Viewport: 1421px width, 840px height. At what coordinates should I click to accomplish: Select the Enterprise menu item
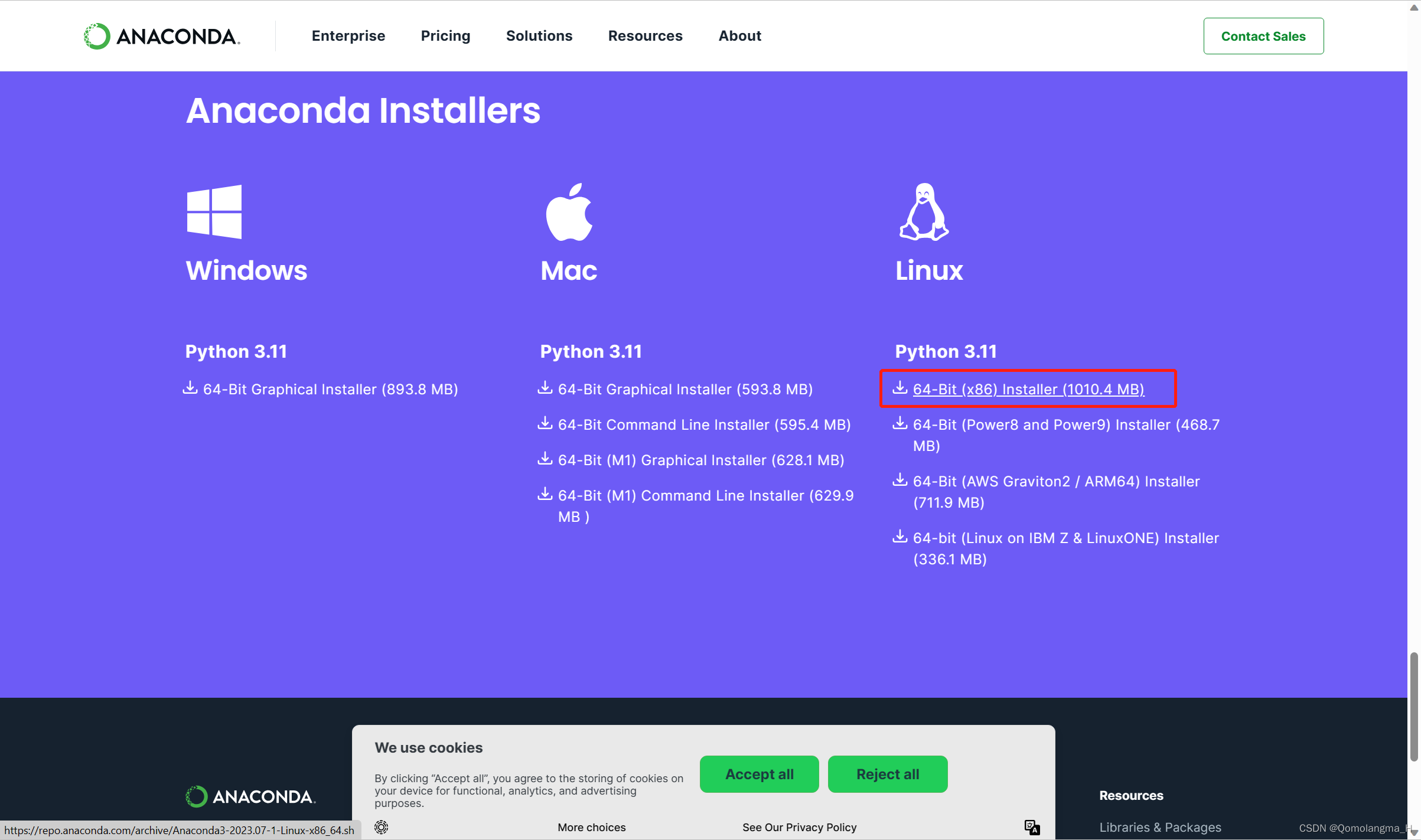[x=348, y=35]
